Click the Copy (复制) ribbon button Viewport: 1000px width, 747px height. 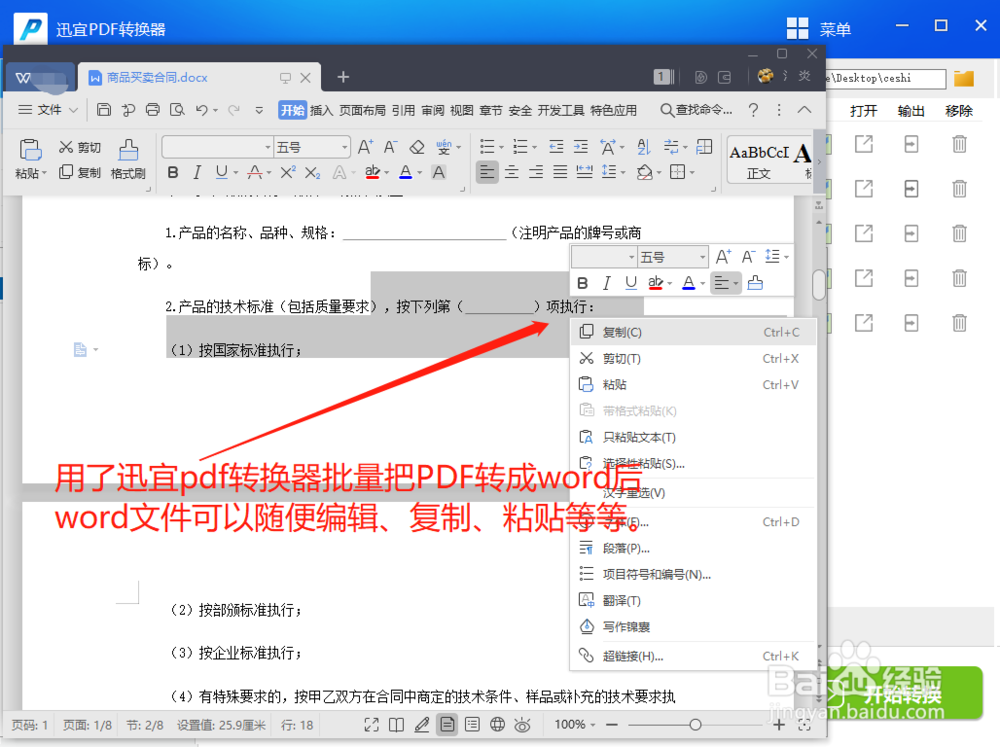pos(80,172)
